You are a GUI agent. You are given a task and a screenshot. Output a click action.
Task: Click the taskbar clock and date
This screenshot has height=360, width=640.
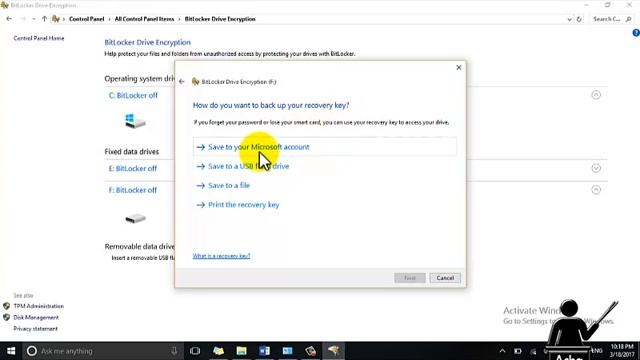(x=622, y=351)
